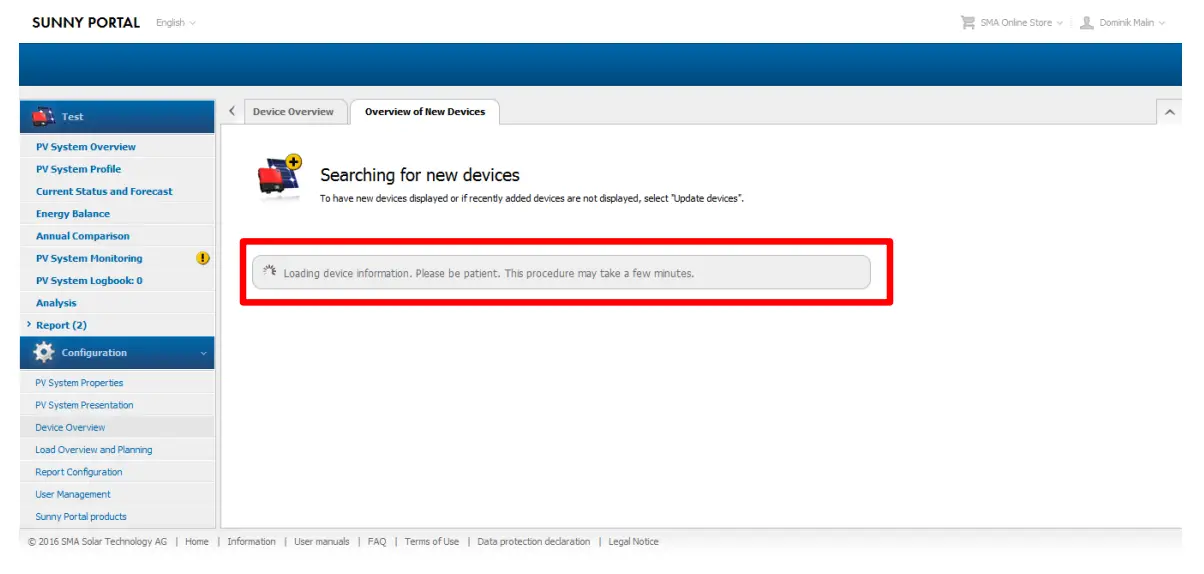
Task: Open PV System Monitoring
Action: [x=89, y=258]
